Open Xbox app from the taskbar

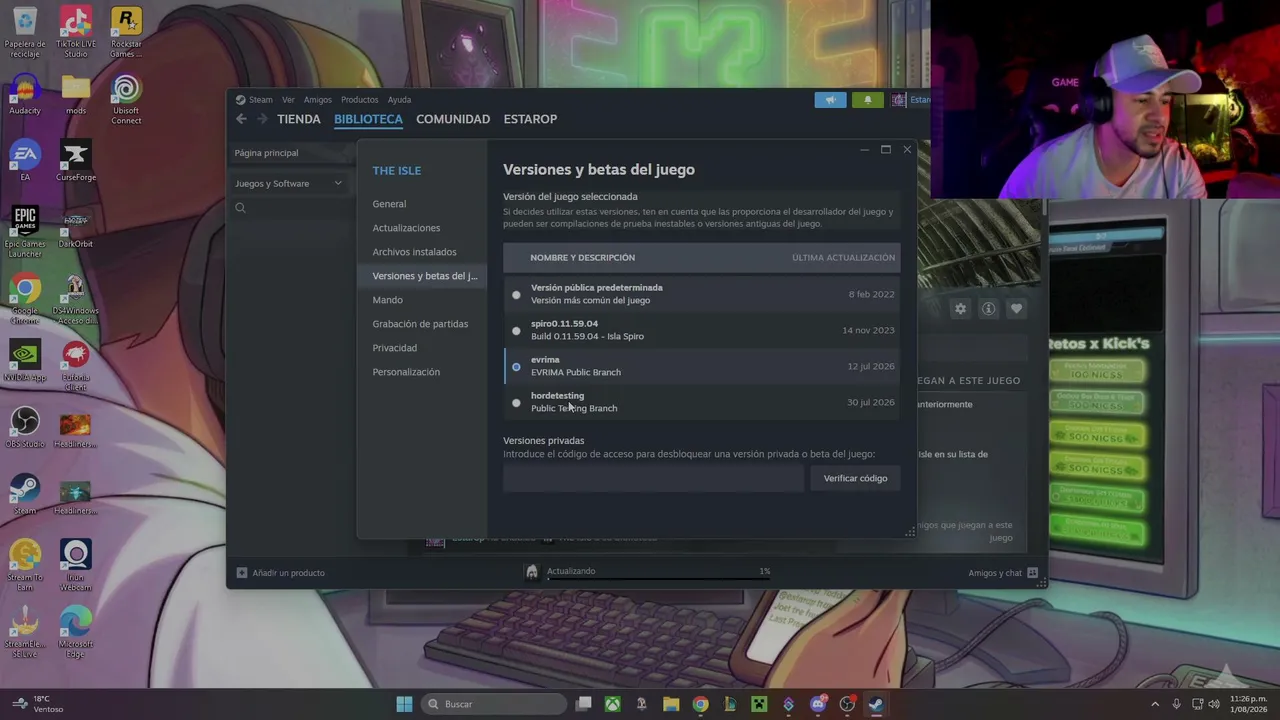point(612,704)
